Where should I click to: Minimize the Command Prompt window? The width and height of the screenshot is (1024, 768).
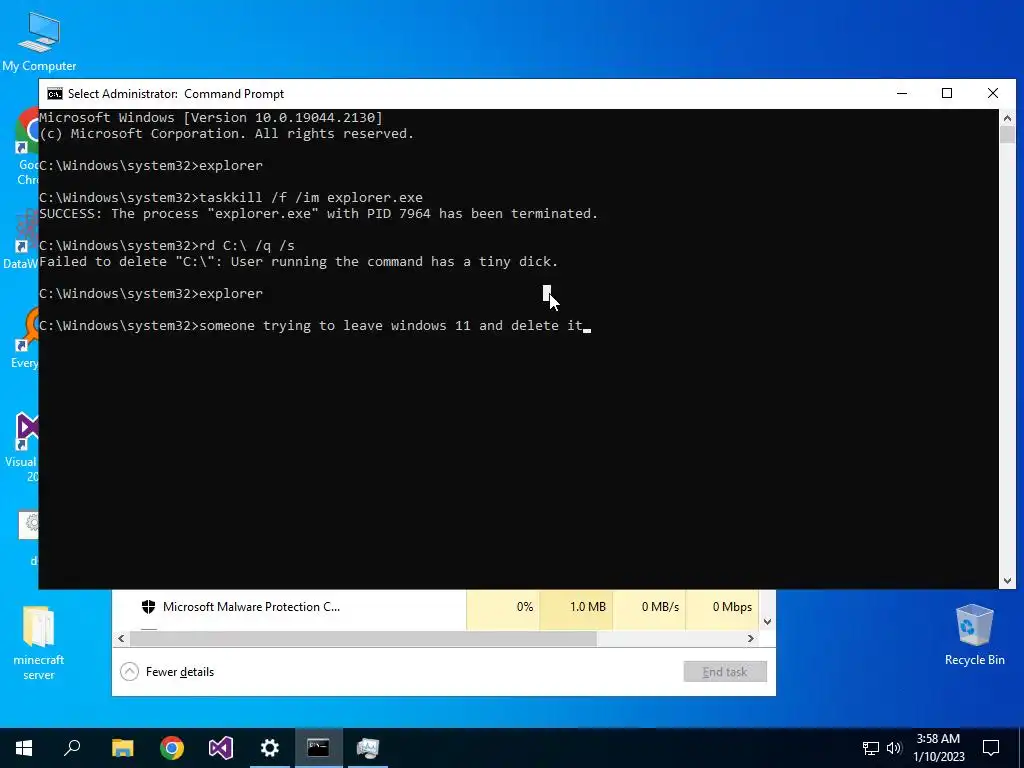(902, 93)
